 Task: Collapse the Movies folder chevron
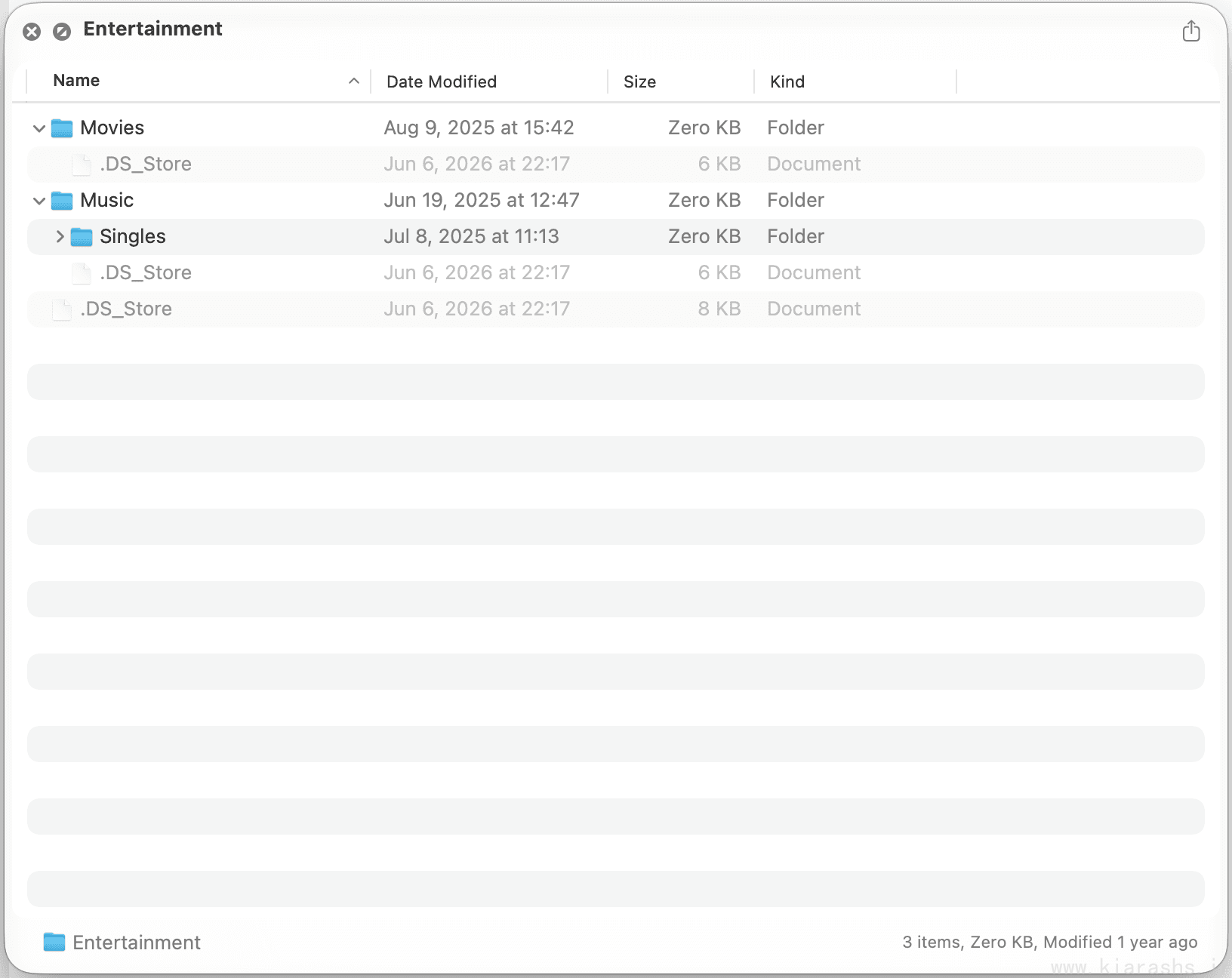coord(39,128)
